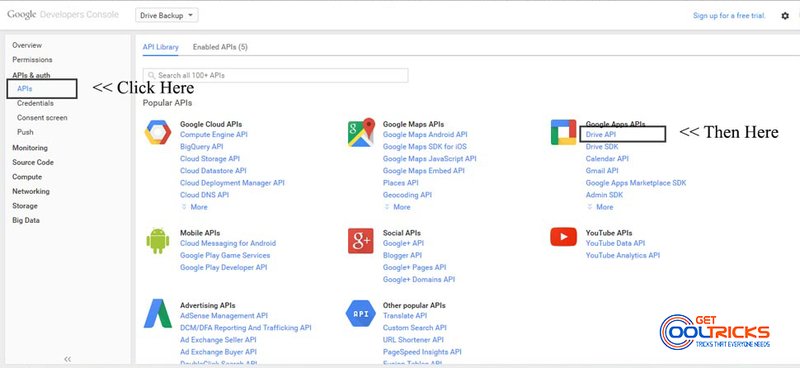Open the BigQuery API link
The height and width of the screenshot is (368, 800).
coord(202,146)
